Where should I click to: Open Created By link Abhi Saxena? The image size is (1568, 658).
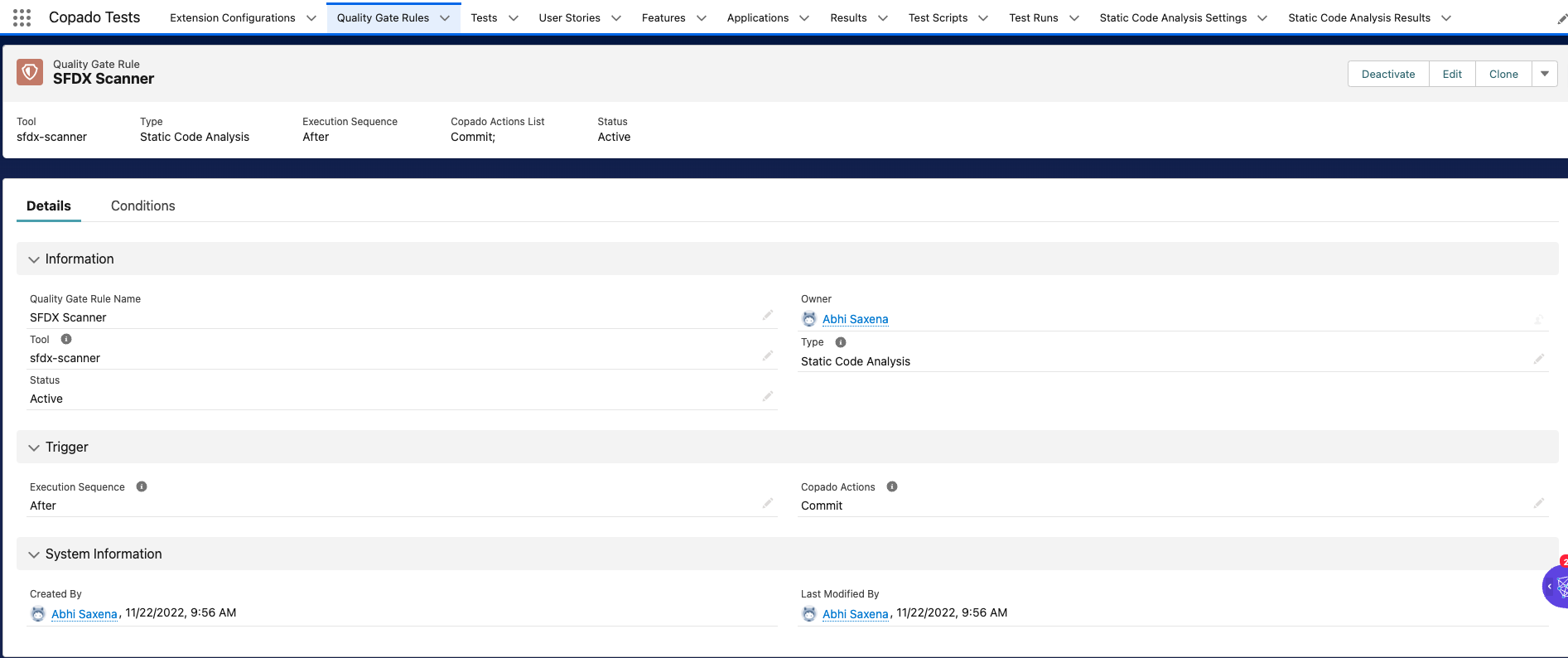tap(84, 614)
